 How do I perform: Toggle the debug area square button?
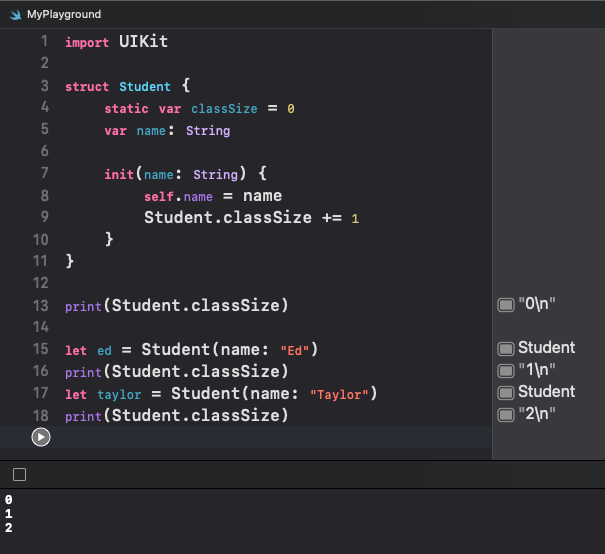pos(19,474)
